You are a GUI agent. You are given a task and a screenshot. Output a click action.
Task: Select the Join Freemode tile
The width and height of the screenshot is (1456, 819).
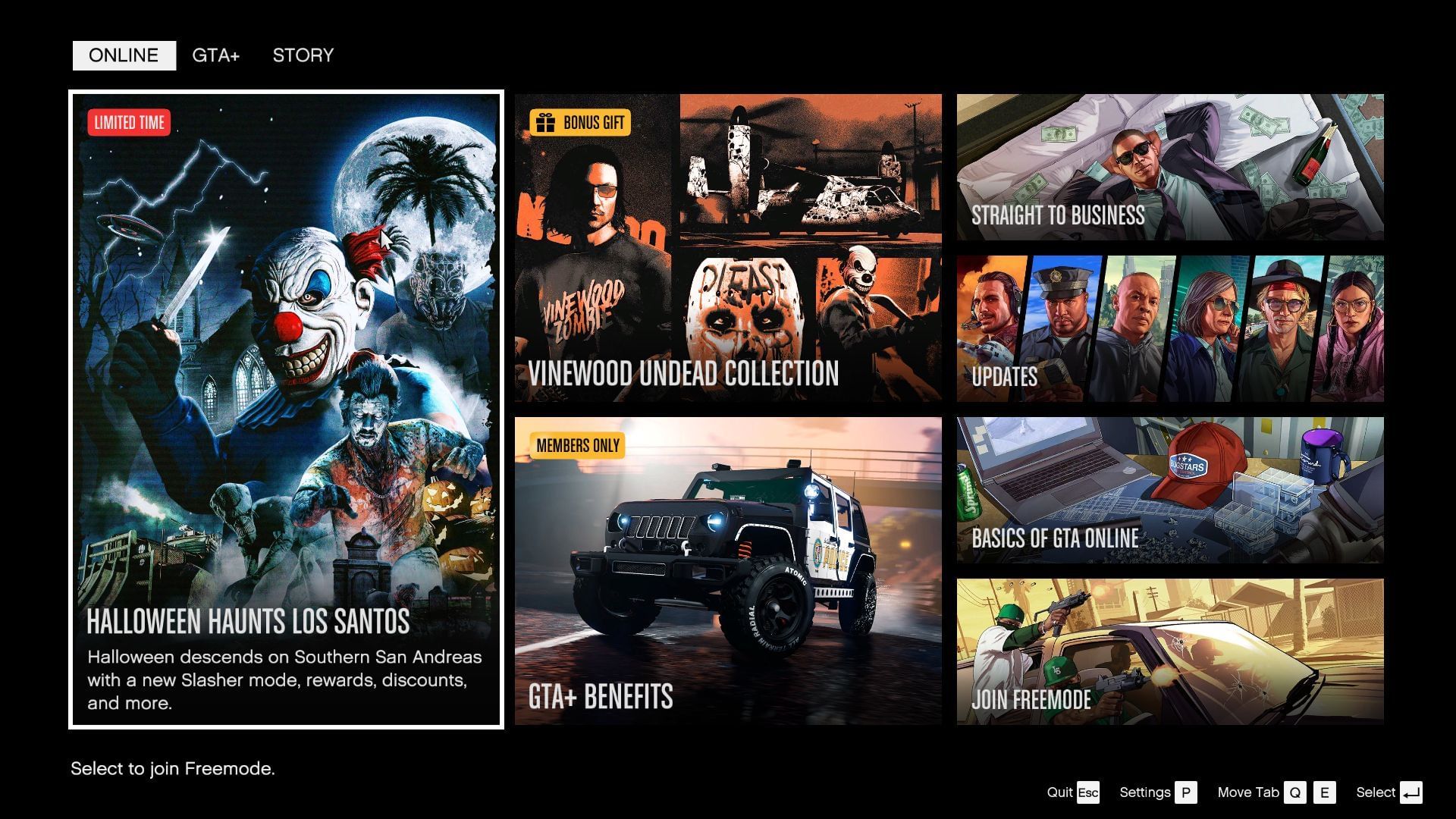tap(1169, 651)
